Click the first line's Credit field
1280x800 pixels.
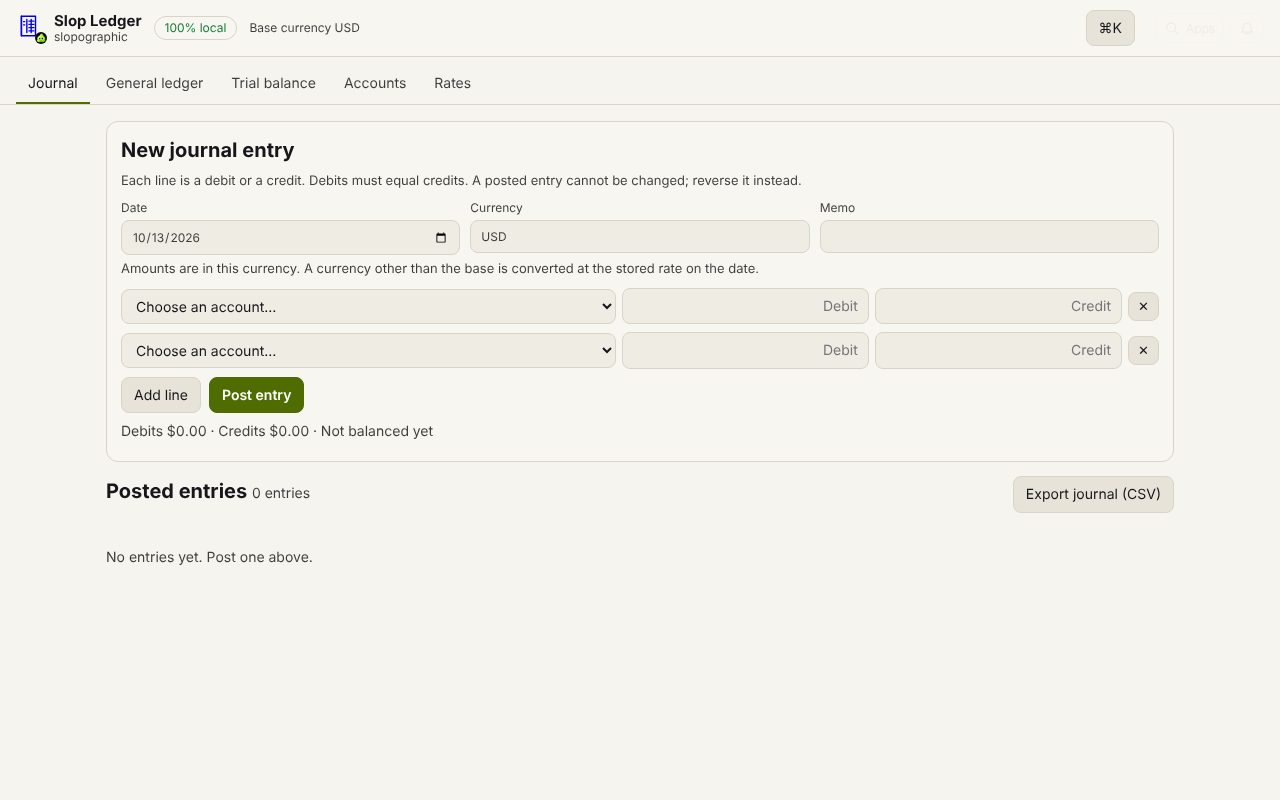(998, 306)
